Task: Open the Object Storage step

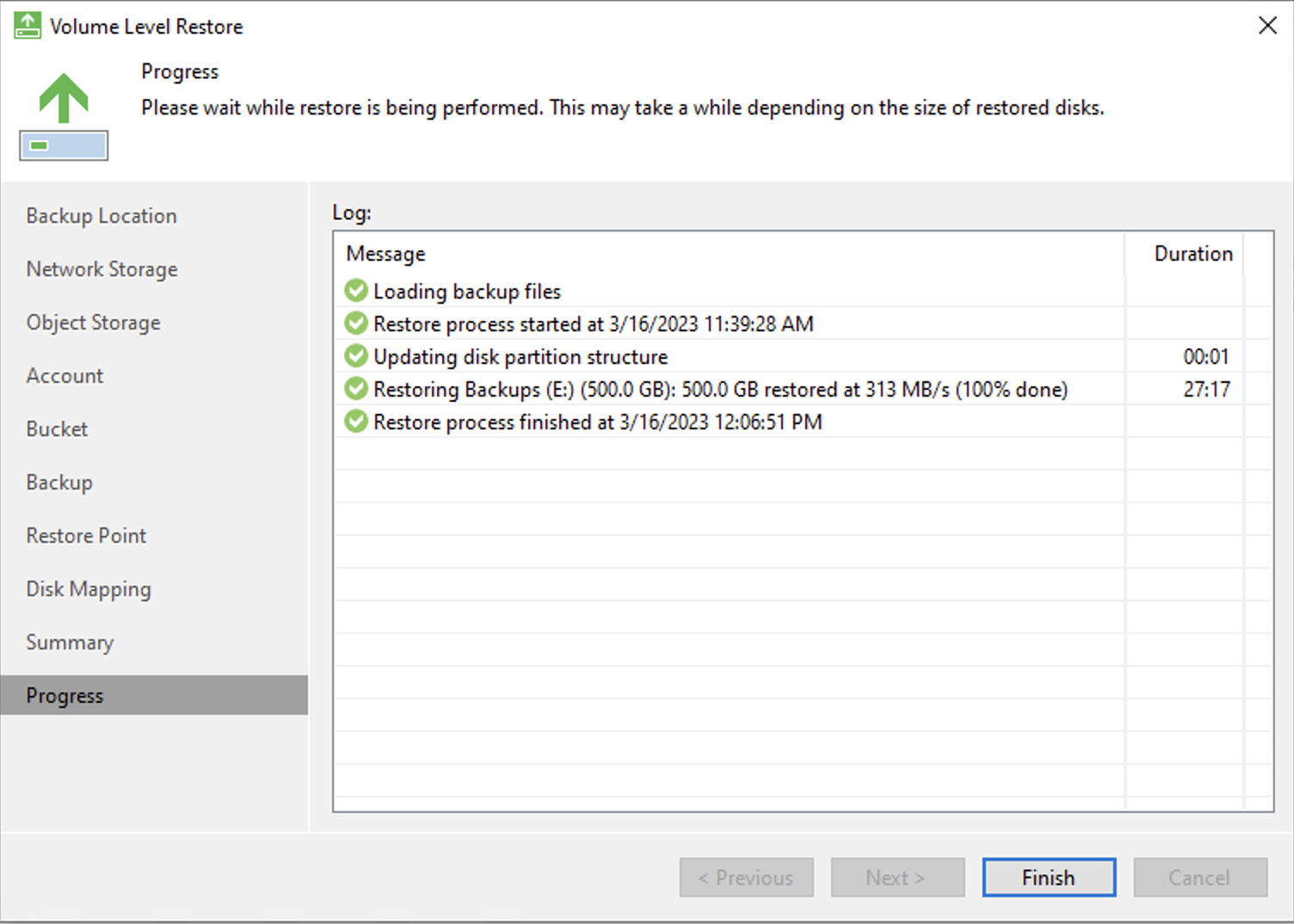Action: 93,323
